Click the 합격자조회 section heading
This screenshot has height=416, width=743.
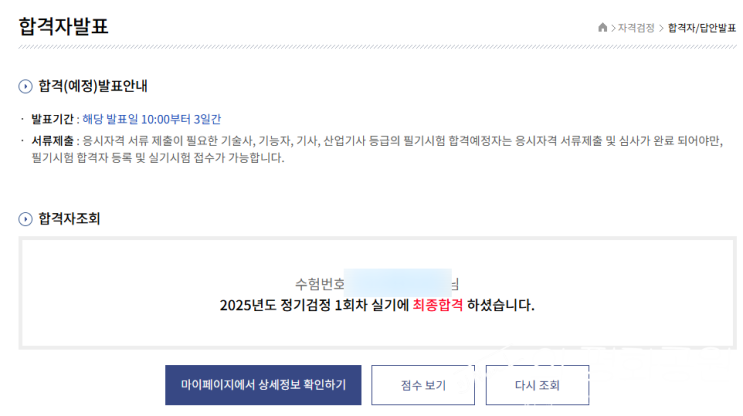pos(68,218)
